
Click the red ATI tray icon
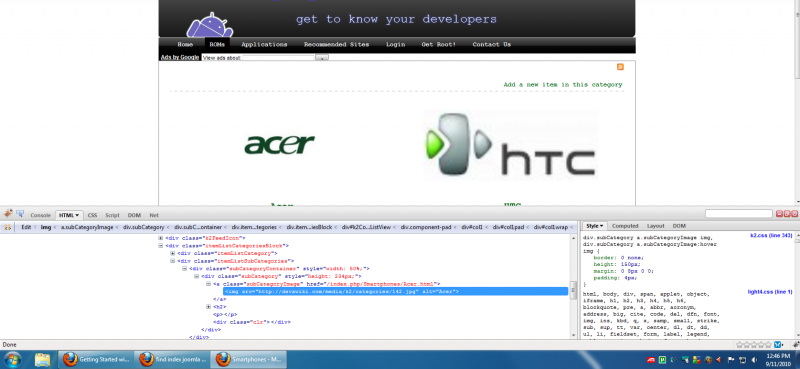click(x=651, y=360)
